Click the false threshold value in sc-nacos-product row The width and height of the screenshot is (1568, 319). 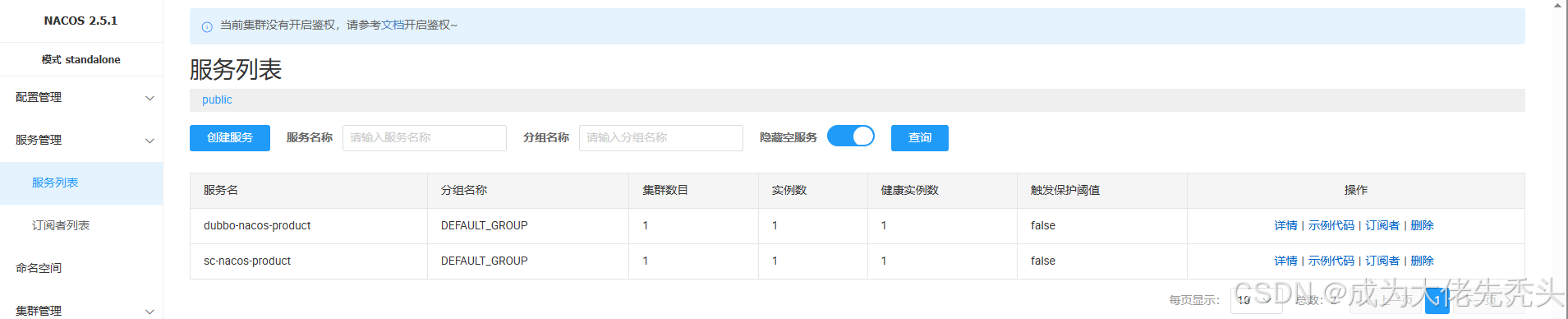point(1043,261)
